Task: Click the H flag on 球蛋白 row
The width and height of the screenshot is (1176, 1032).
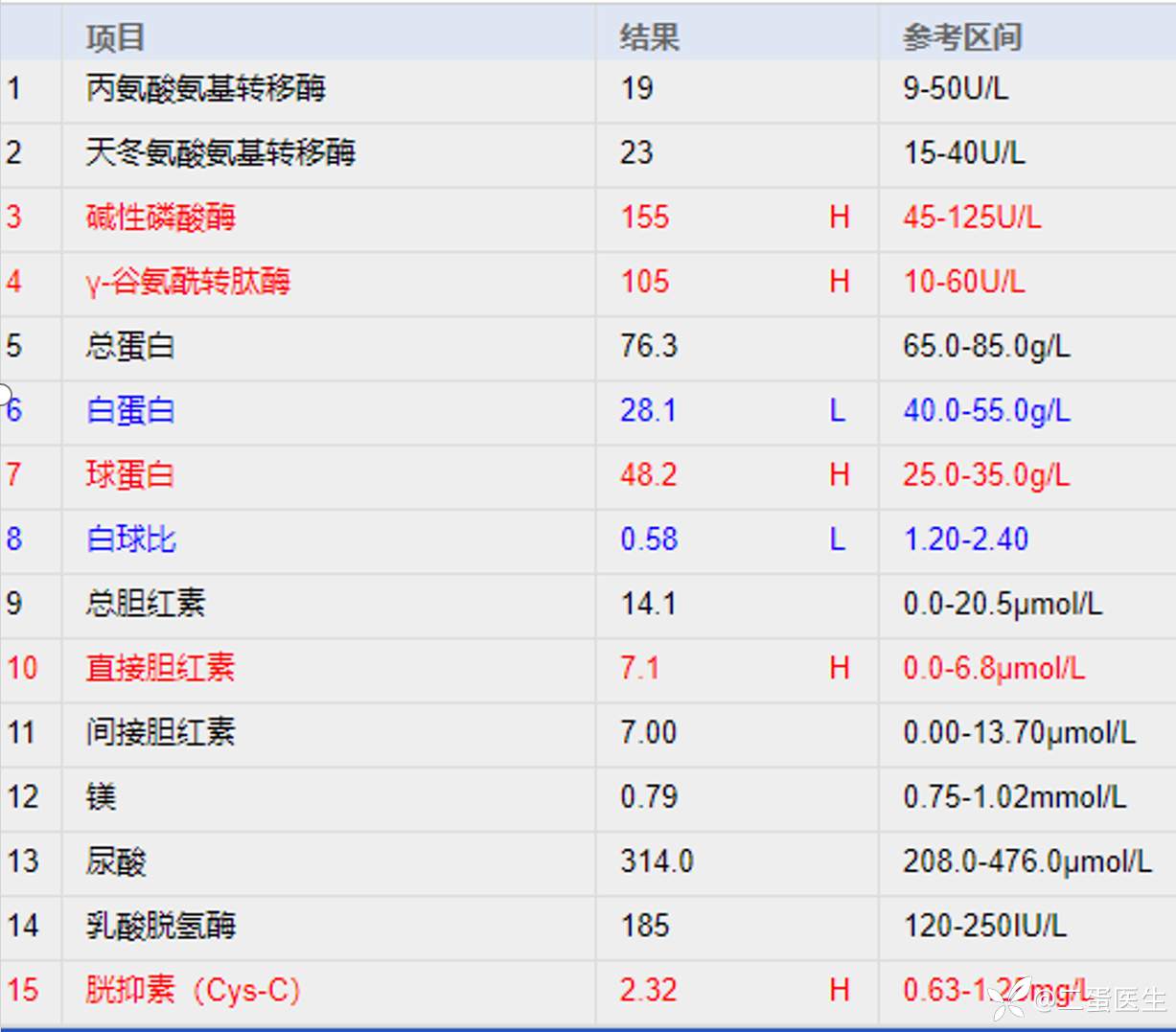Action: 839,474
